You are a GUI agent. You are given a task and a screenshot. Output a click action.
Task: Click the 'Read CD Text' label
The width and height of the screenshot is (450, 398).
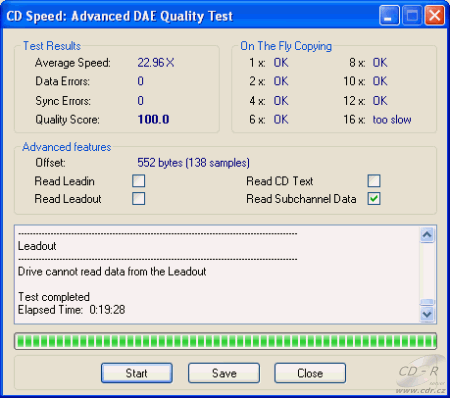tap(280, 181)
